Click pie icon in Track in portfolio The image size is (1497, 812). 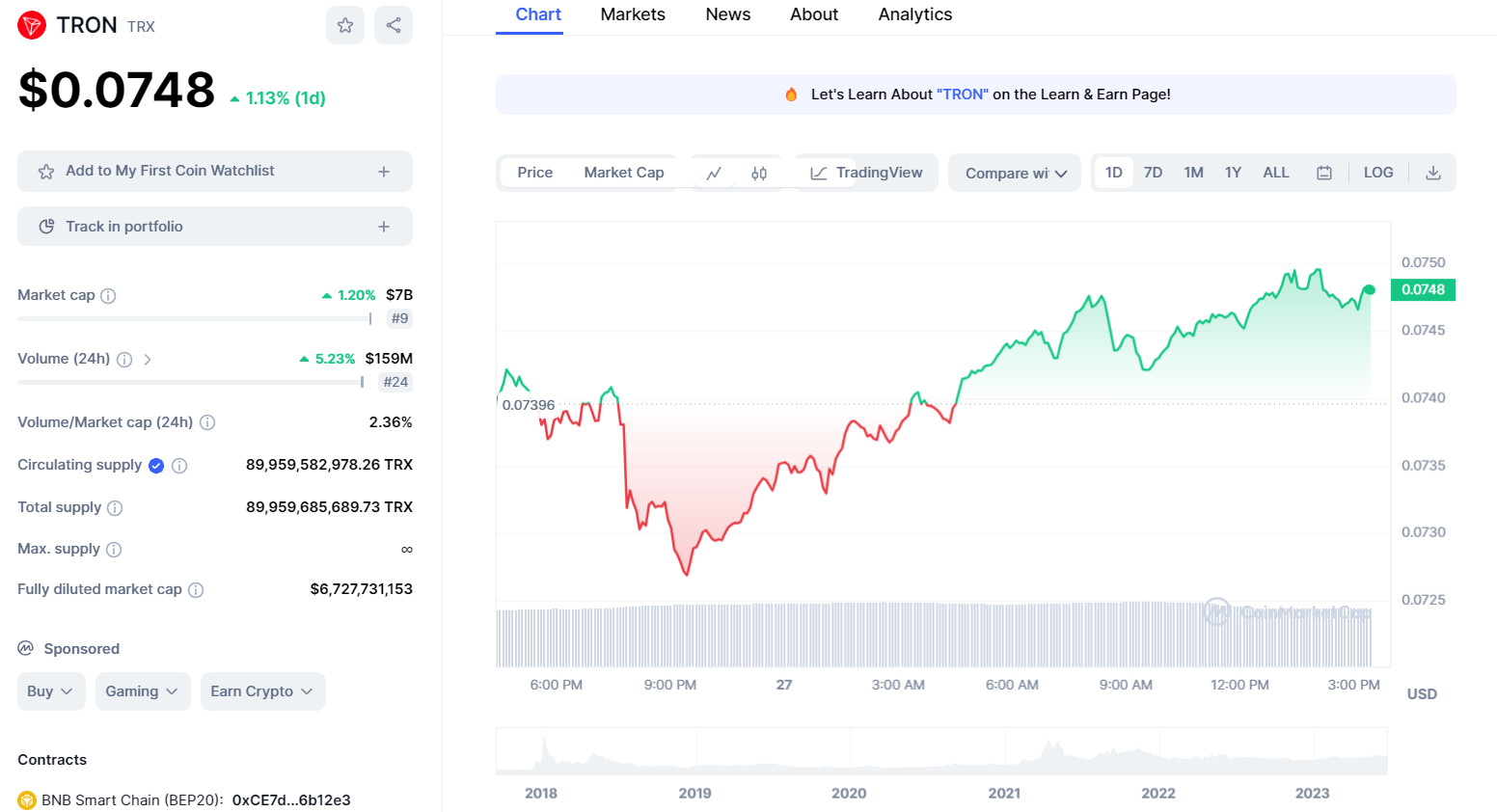46,227
